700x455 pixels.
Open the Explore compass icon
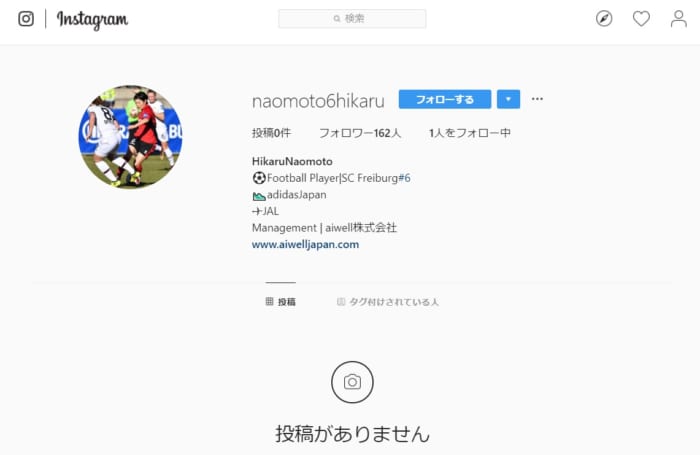pyautogui.click(x=604, y=19)
